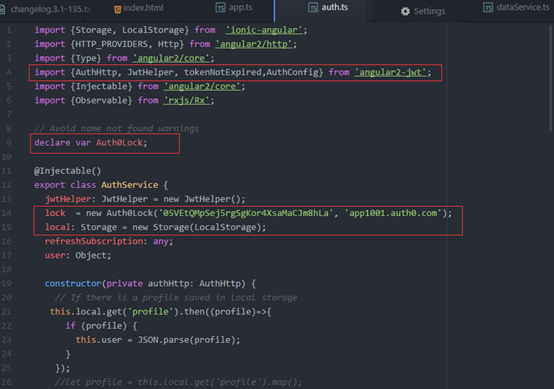
Task: Click 'refreshSubscription' property name
Action: tap(94, 242)
